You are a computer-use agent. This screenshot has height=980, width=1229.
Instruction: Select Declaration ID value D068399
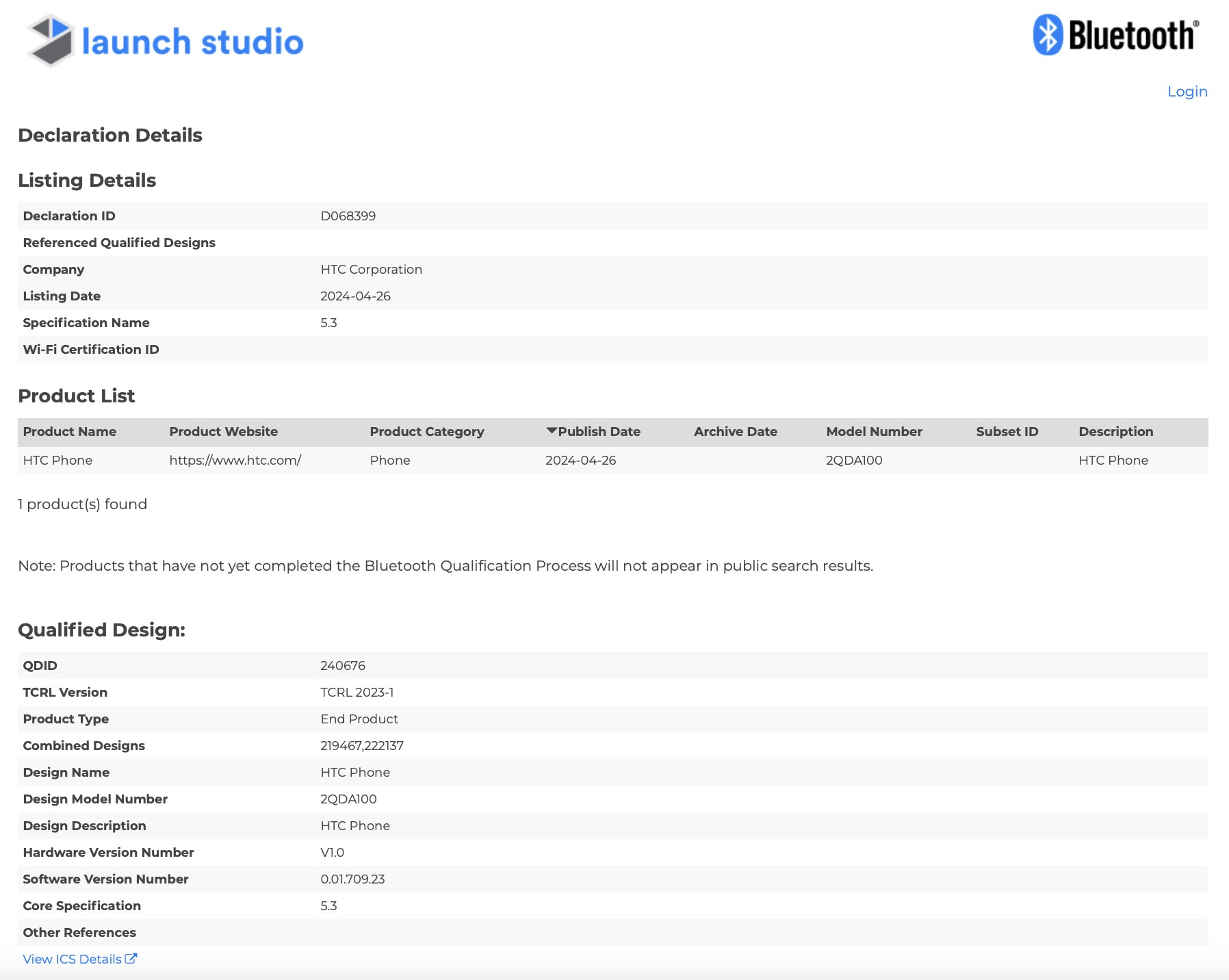click(348, 216)
